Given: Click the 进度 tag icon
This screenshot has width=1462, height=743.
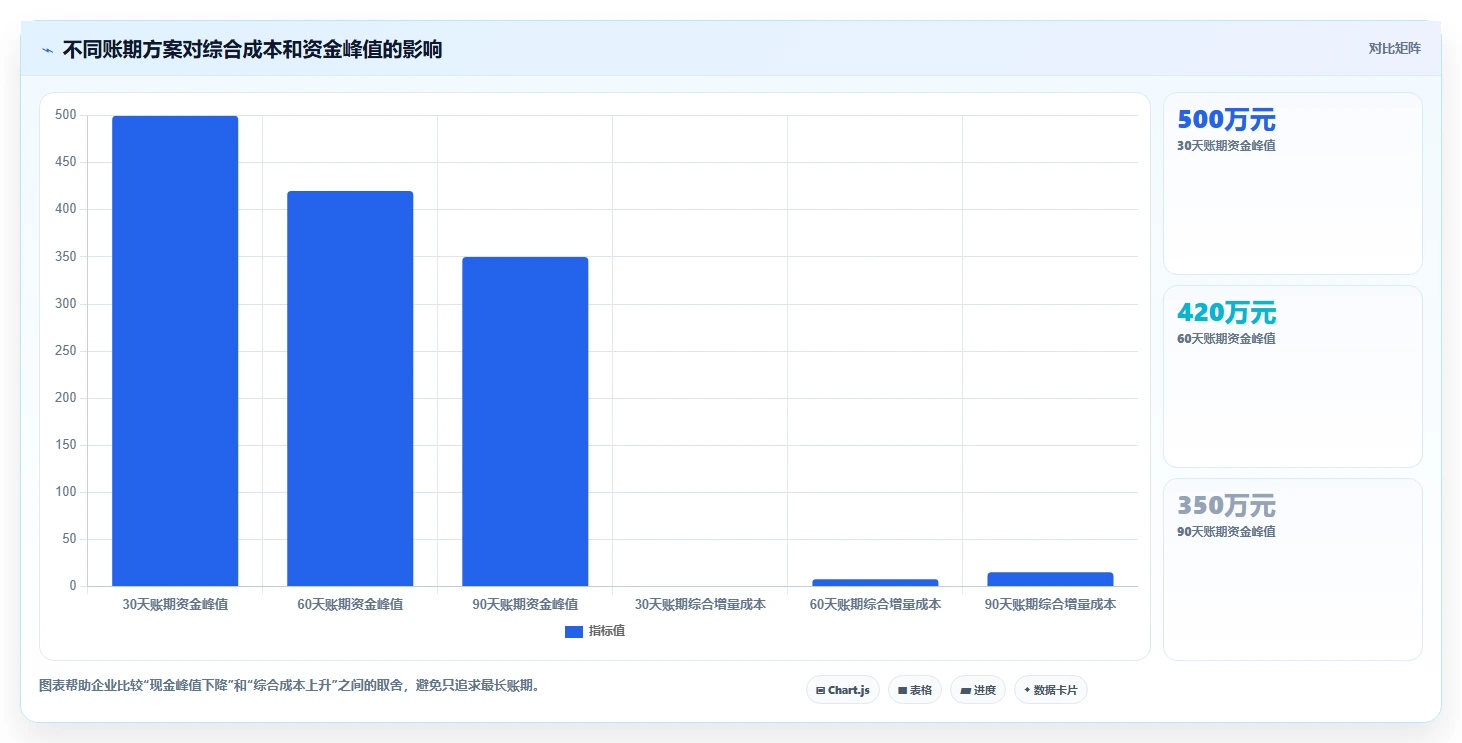Looking at the screenshot, I should coord(965,690).
